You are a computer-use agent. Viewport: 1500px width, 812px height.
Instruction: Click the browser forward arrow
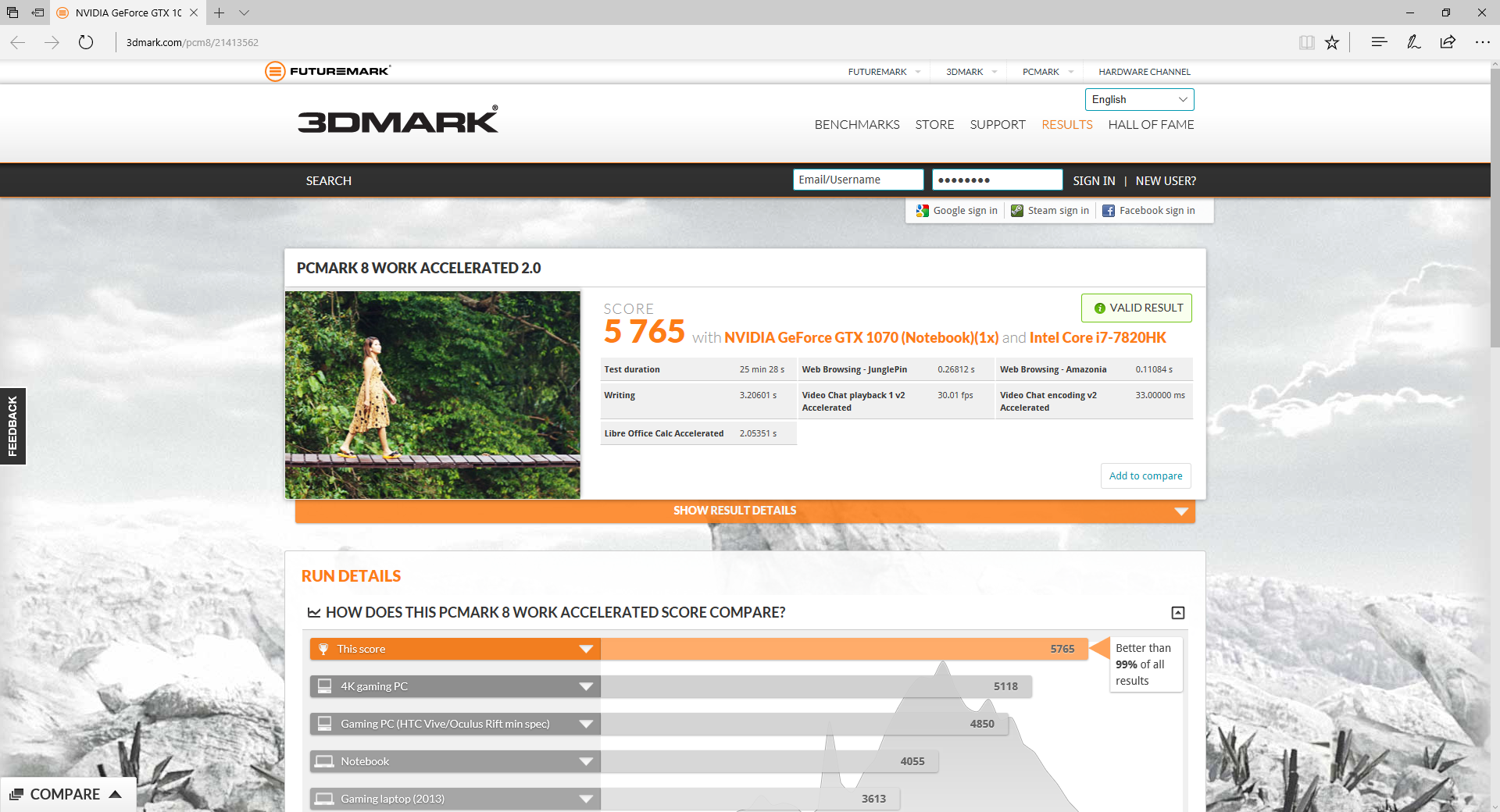tap(52, 42)
